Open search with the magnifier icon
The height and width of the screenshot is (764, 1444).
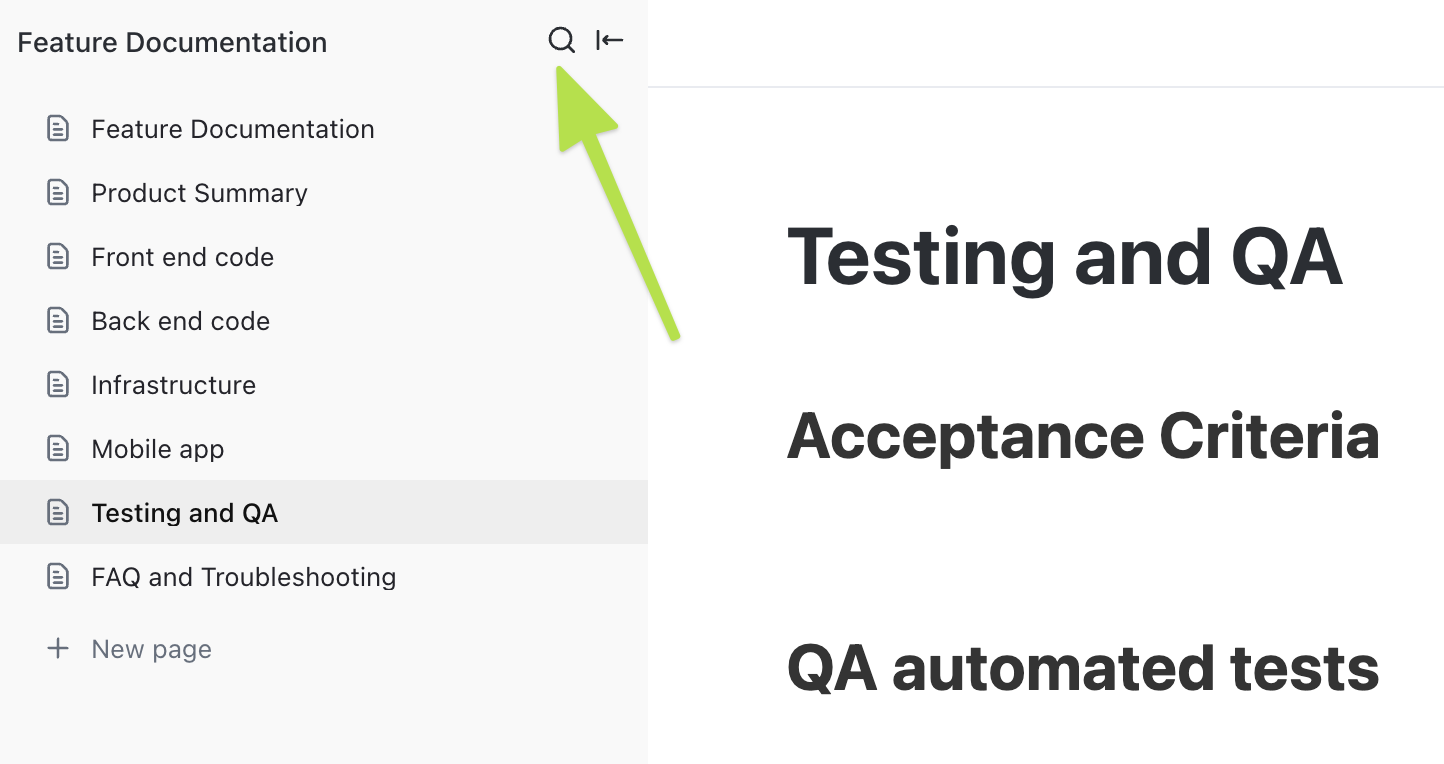tap(561, 40)
